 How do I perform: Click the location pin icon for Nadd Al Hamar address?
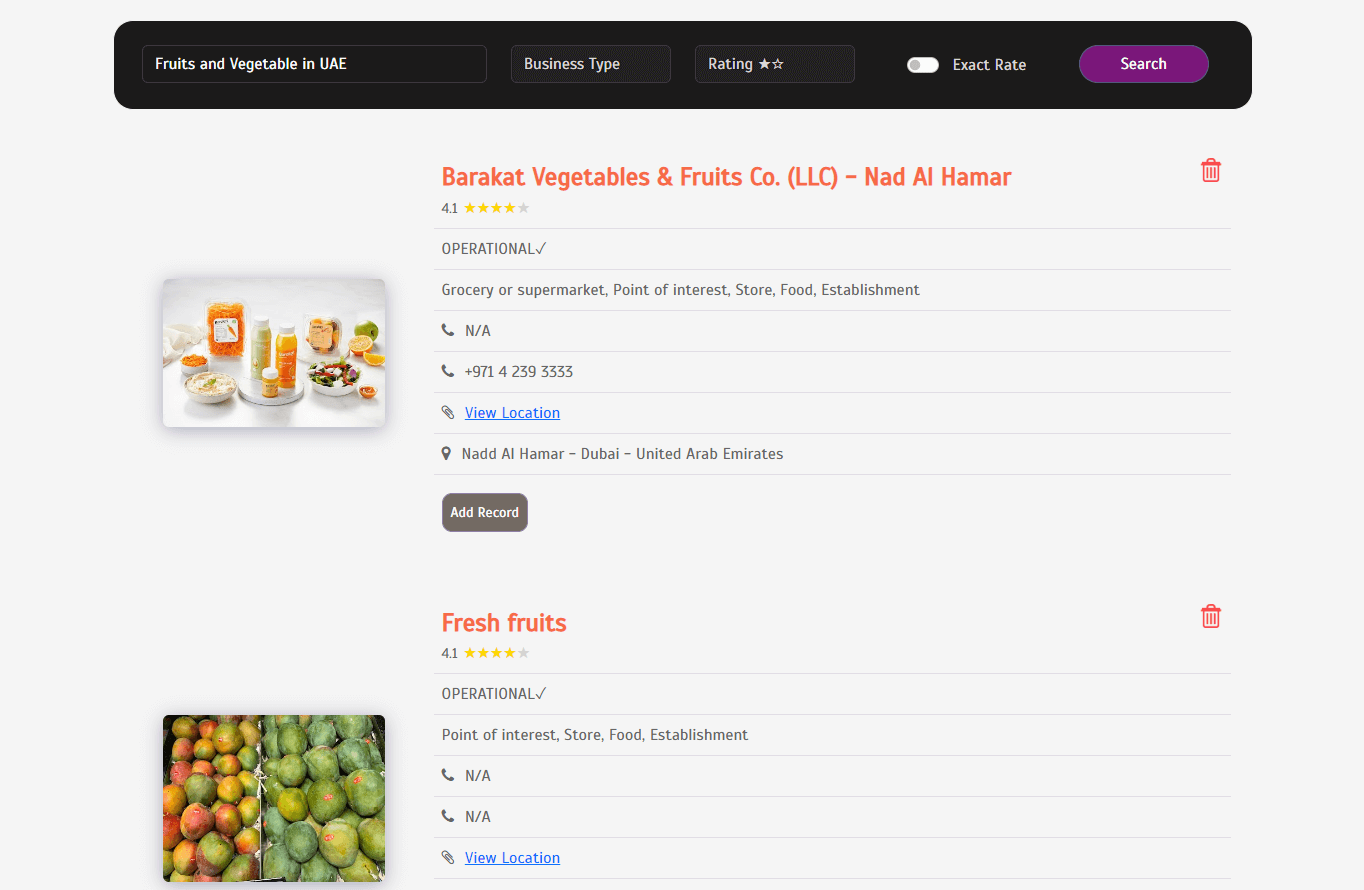[x=446, y=453]
